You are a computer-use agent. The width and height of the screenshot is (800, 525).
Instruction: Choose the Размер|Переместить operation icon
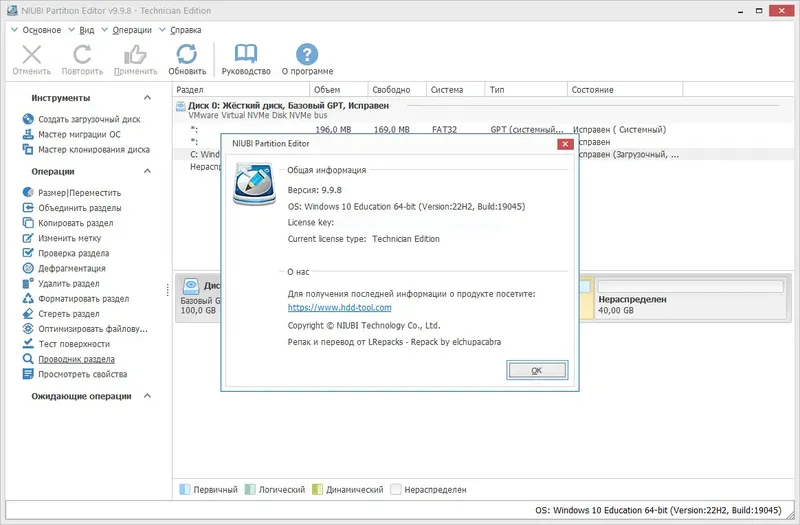coord(28,192)
